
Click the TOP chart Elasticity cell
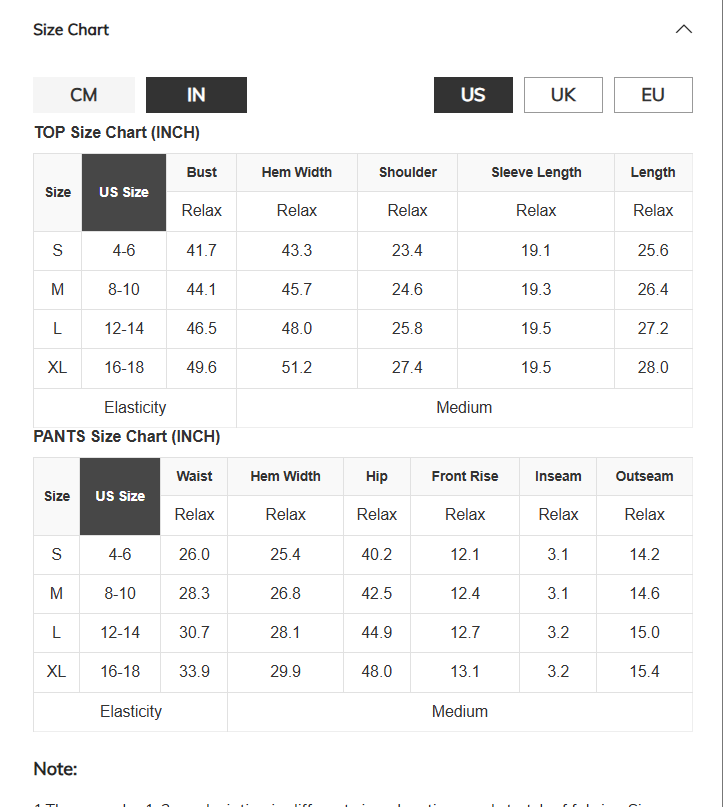pos(135,408)
